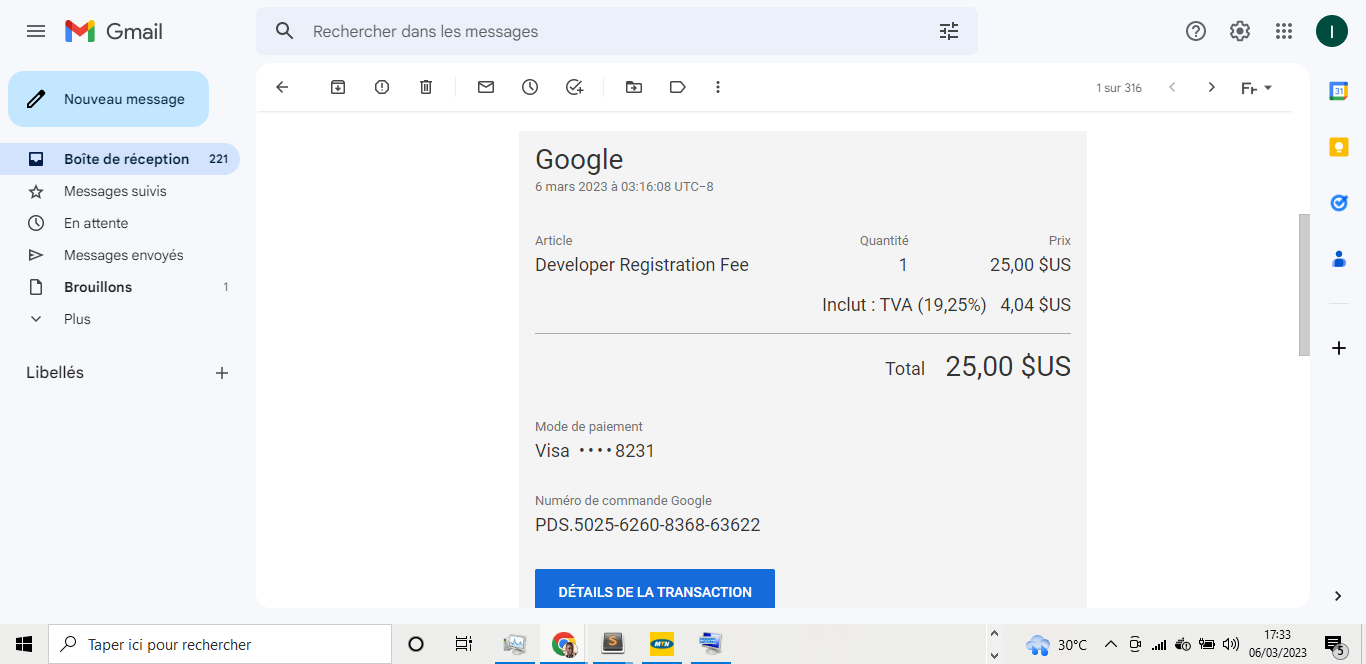Expand the Plus section
Viewport: 1366px width, 664px height.
pyautogui.click(x=120, y=319)
